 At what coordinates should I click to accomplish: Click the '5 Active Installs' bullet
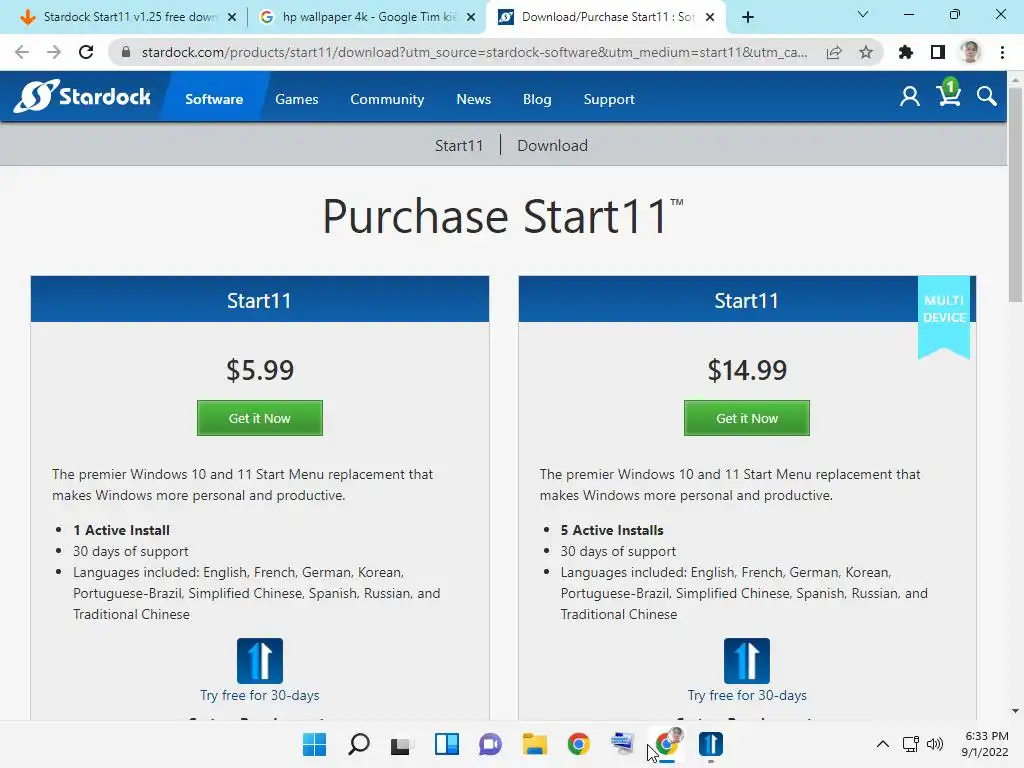[x=612, y=530]
